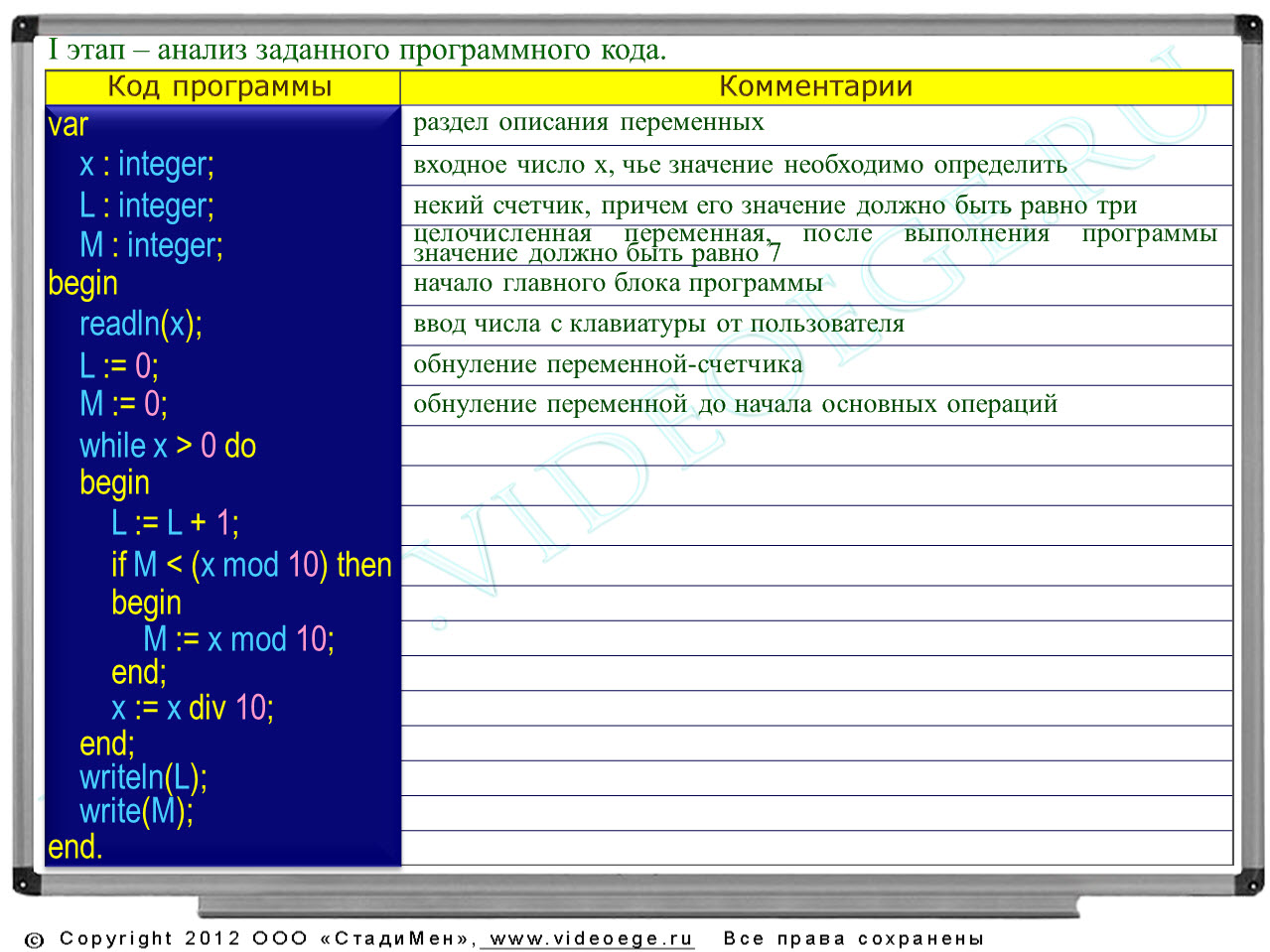
Task: Select the code line "writeln(L);"
Action: pyautogui.click(x=143, y=777)
